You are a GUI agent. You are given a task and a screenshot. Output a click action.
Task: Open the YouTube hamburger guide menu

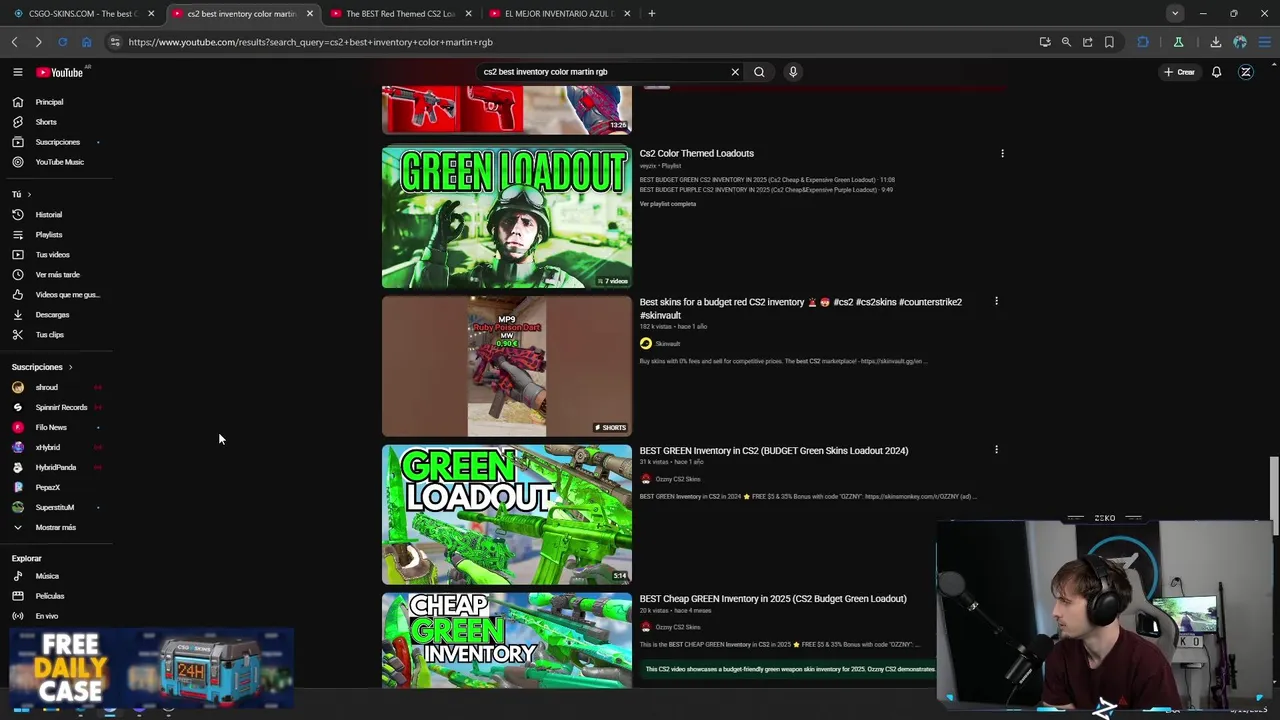pyautogui.click(x=17, y=72)
